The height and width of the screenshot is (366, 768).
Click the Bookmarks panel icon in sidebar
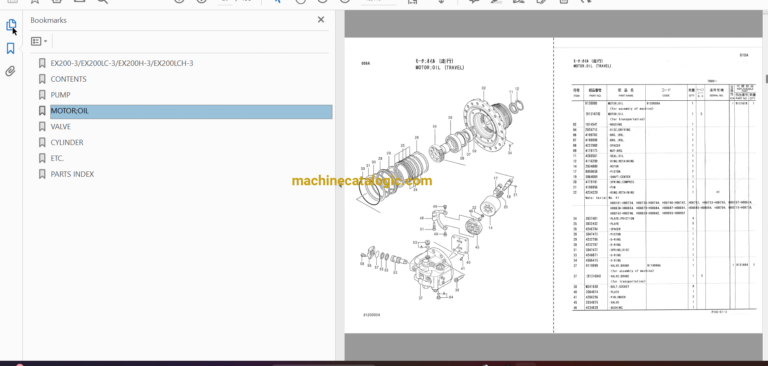click(10, 48)
